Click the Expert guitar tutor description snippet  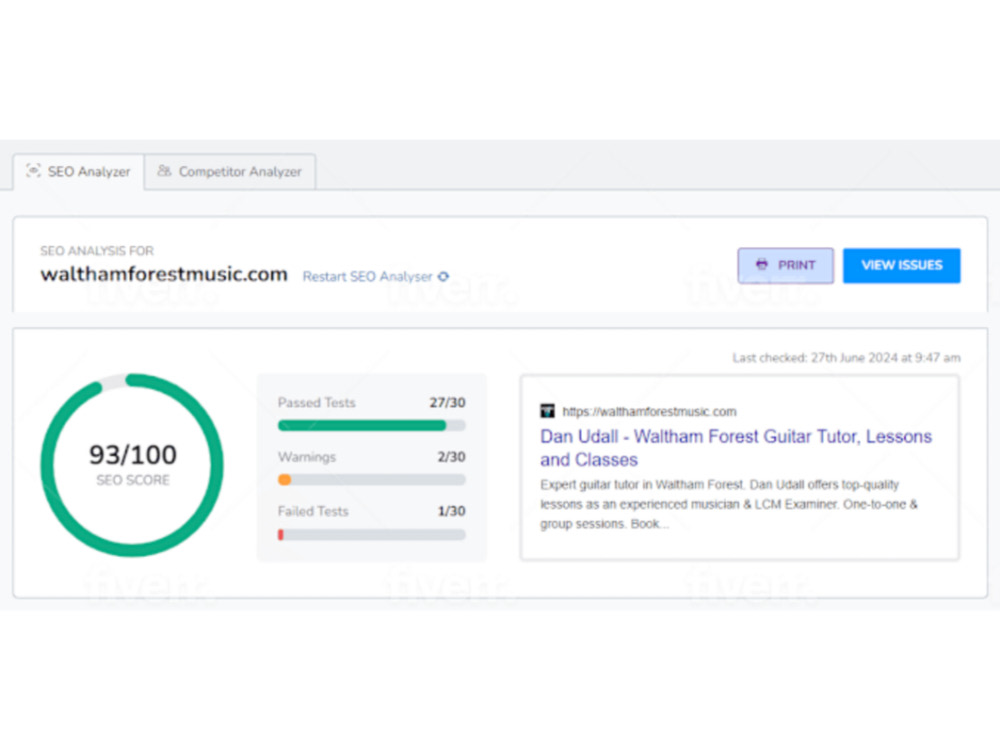pyautogui.click(x=729, y=504)
